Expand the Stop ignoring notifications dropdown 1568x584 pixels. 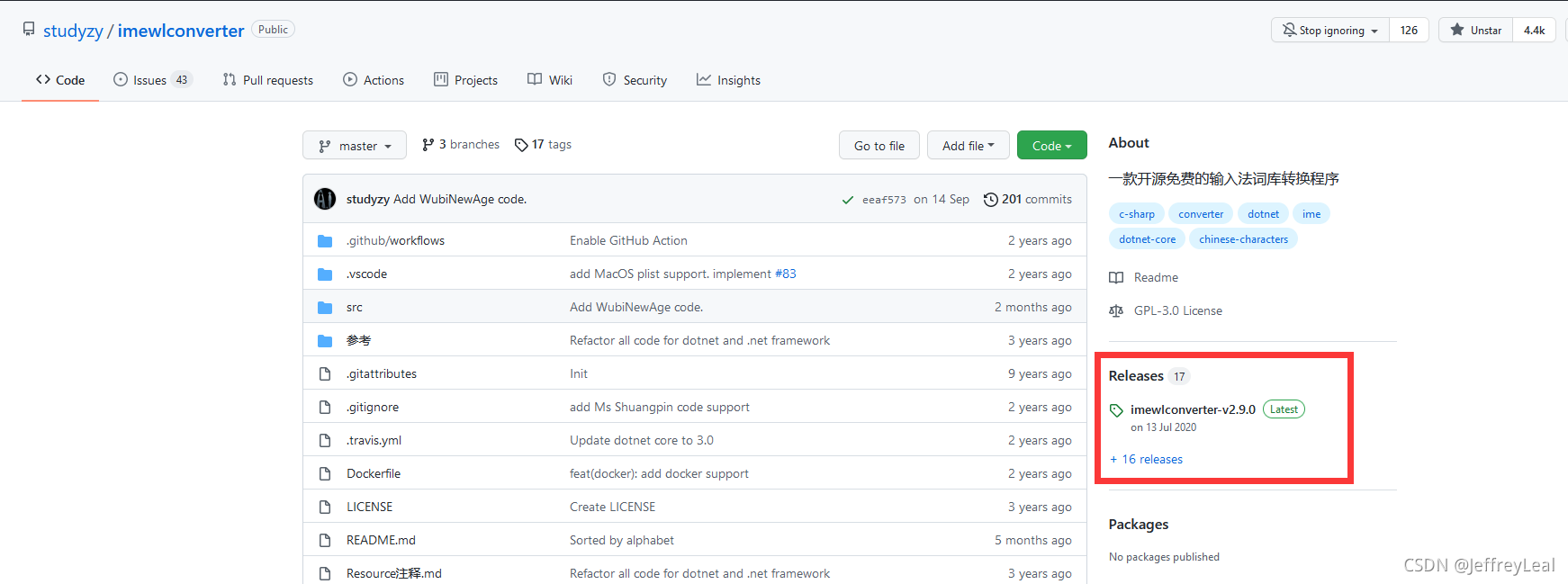point(1330,31)
